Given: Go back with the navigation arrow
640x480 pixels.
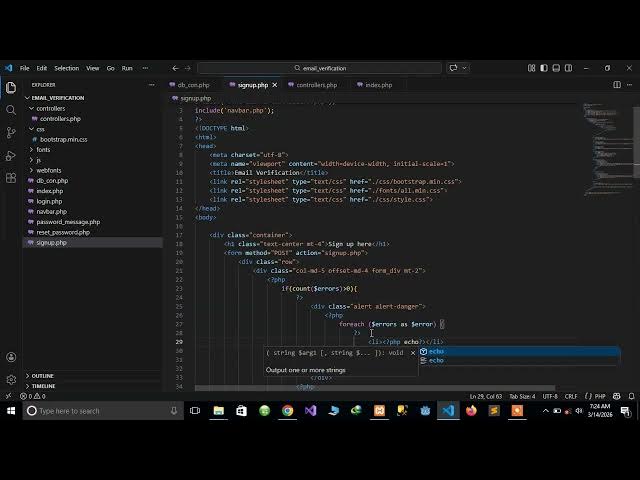Looking at the screenshot, I should [x=175, y=68].
